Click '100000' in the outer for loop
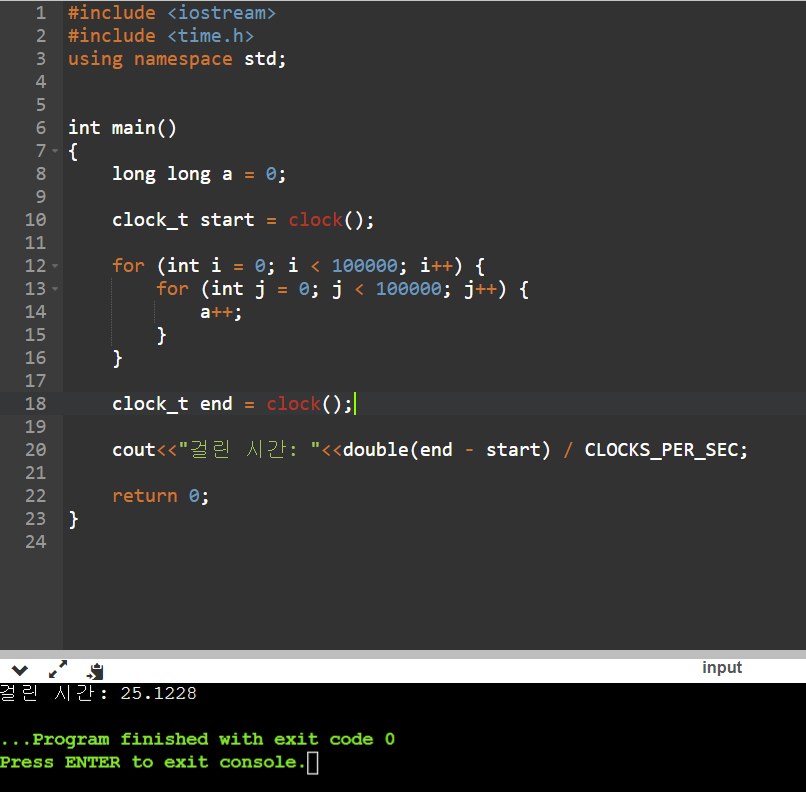The height and width of the screenshot is (792, 806). pos(364,266)
